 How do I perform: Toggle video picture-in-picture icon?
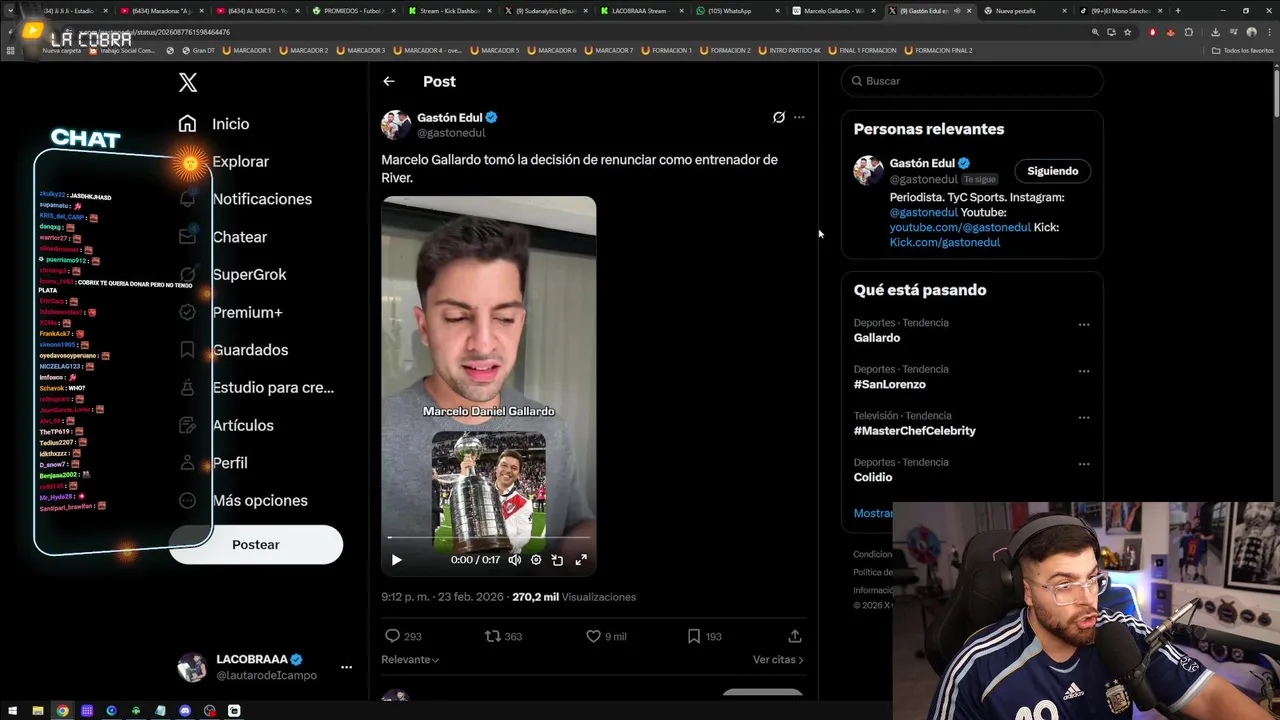[x=557, y=560]
